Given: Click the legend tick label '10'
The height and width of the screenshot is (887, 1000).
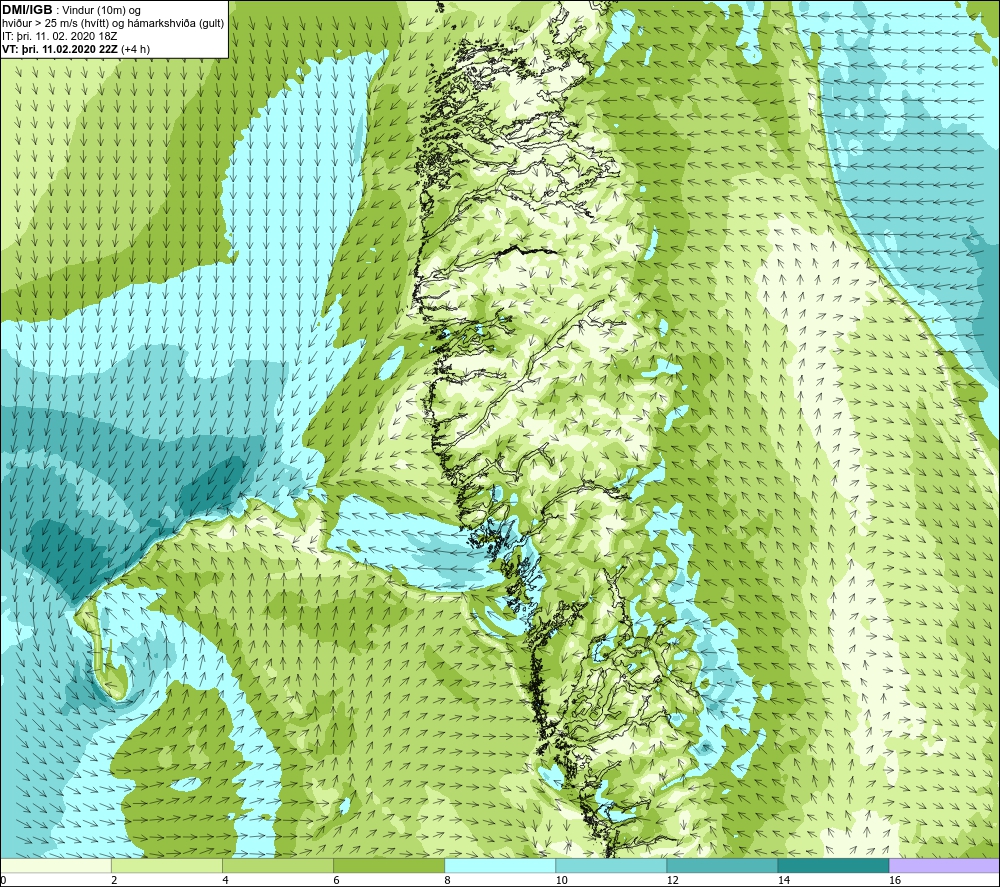Looking at the screenshot, I should [561, 881].
